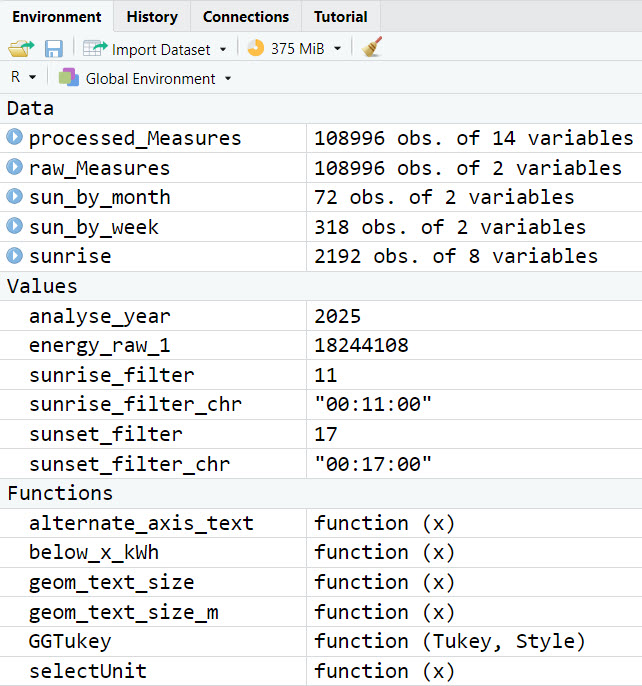Switch to the History tab
The image size is (642, 686).
pos(152,17)
